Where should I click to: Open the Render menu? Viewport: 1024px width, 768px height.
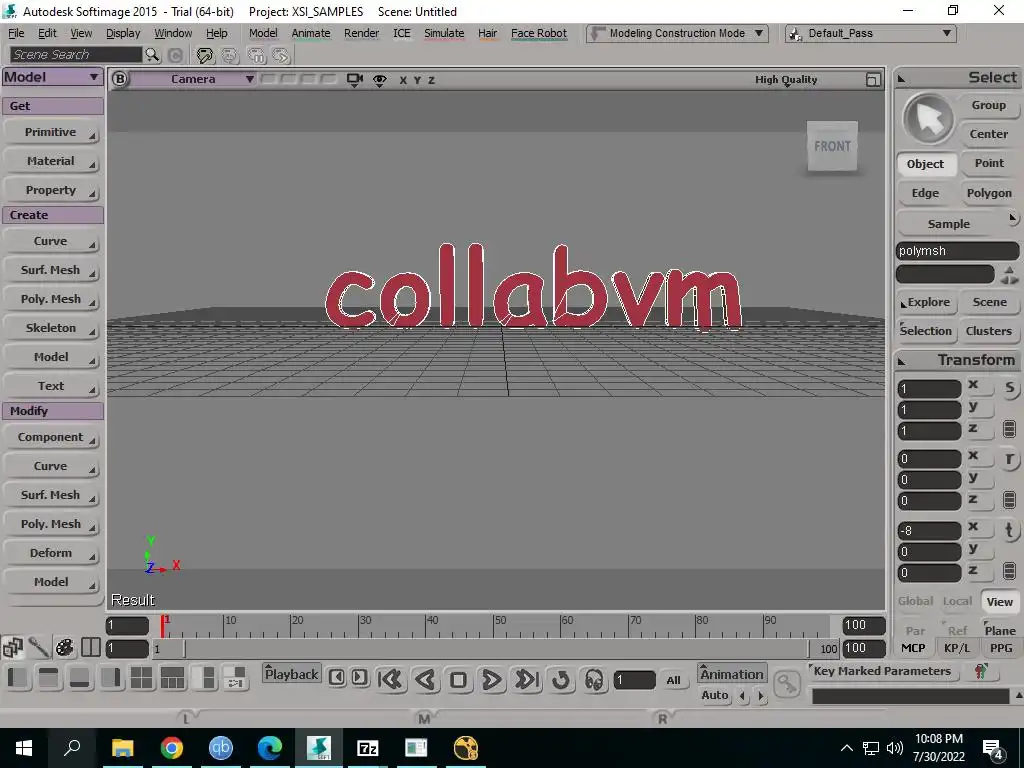[x=361, y=33]
